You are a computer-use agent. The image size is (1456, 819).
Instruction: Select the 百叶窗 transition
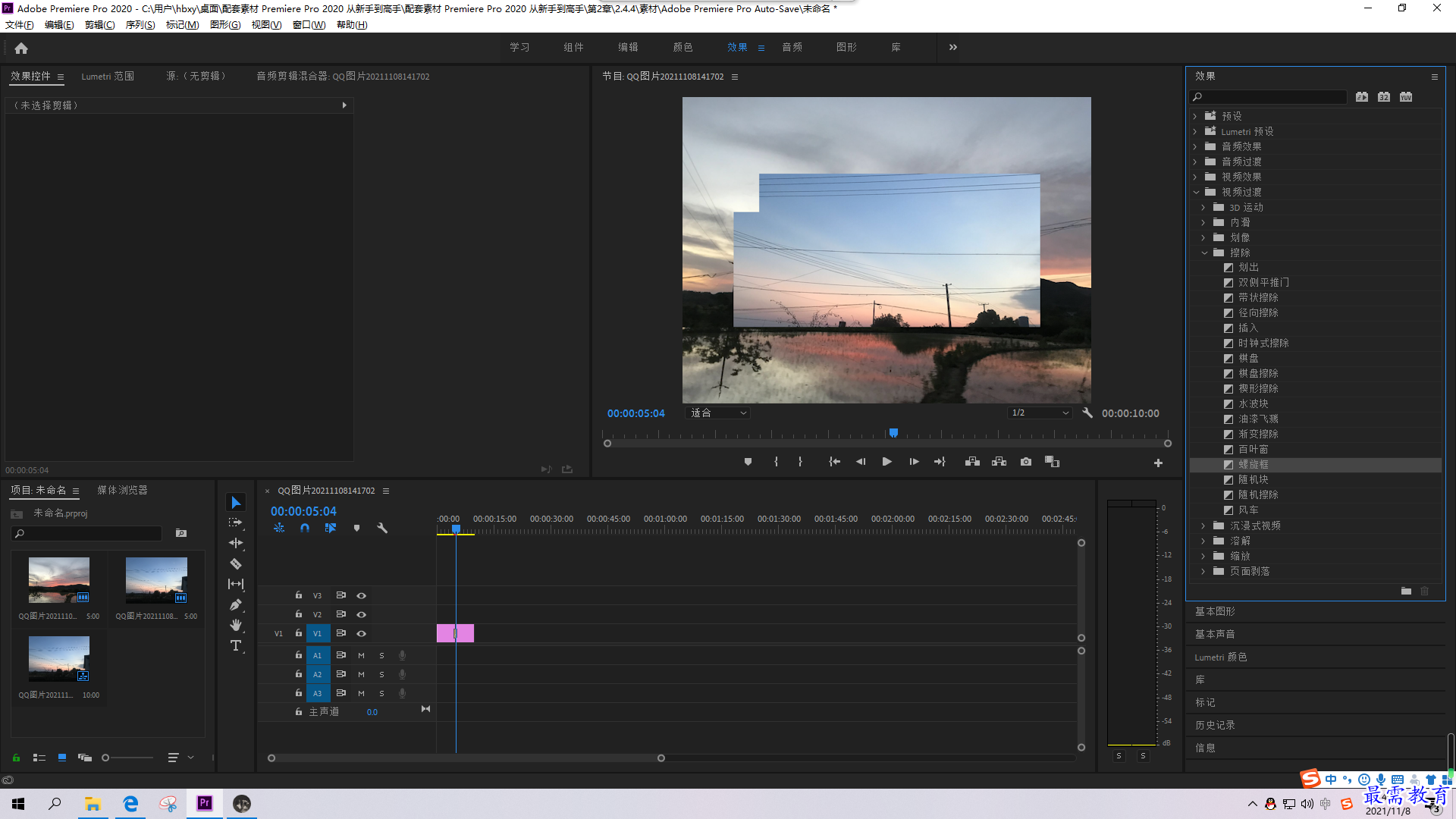1253,450
